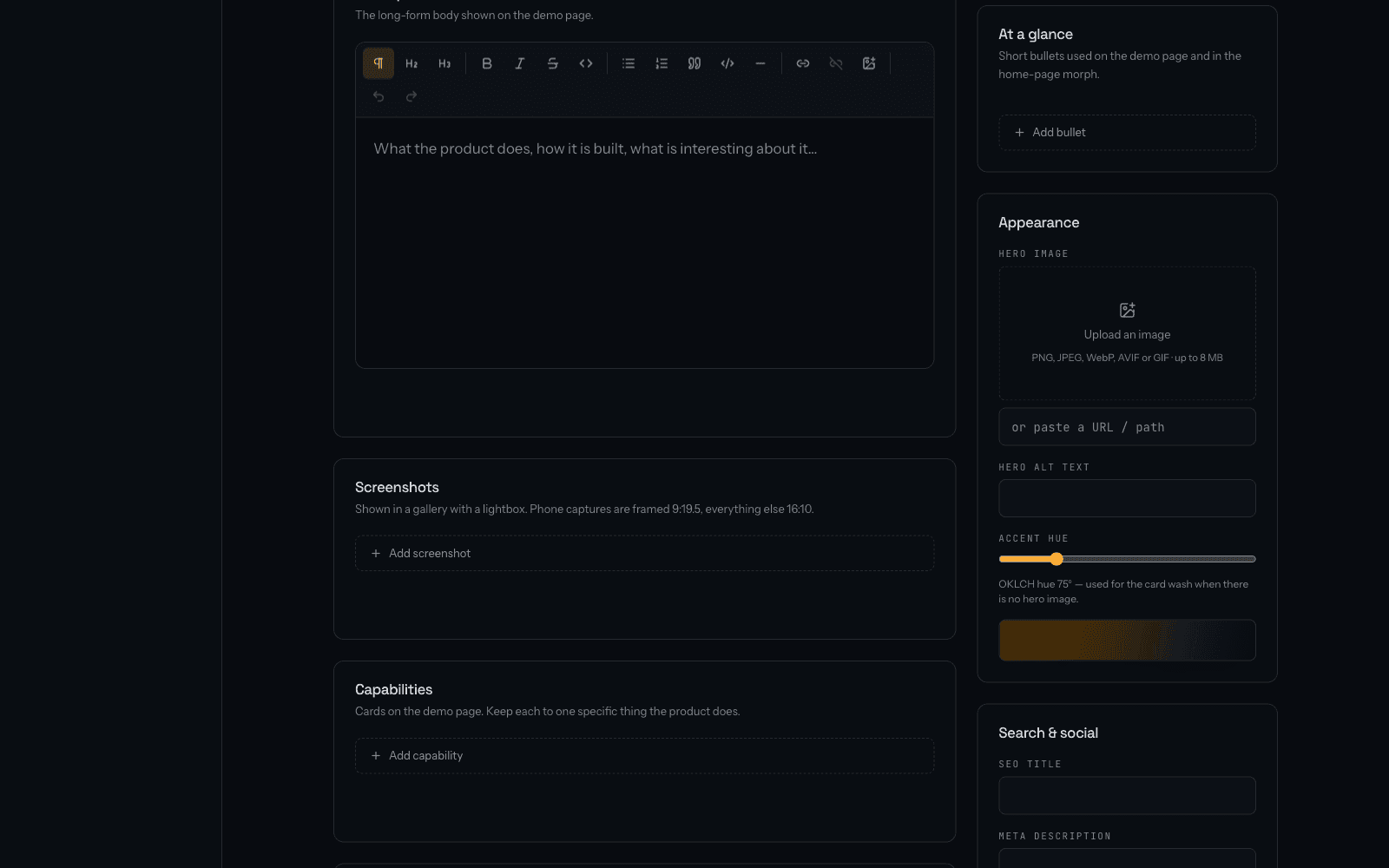1389x868 pixels.
Task: Click the accent hue preview swatch
Action: (x=1127, y=641)
